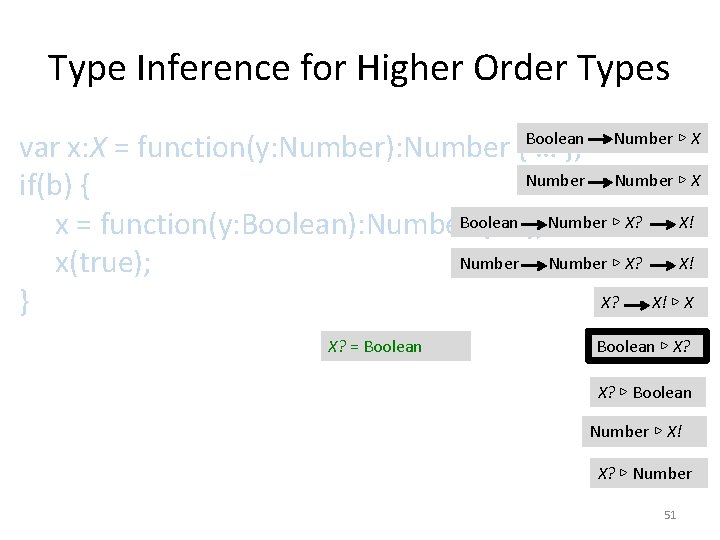
Task: Click the "X? X! ▷ X" box
Action: [646, 302]
